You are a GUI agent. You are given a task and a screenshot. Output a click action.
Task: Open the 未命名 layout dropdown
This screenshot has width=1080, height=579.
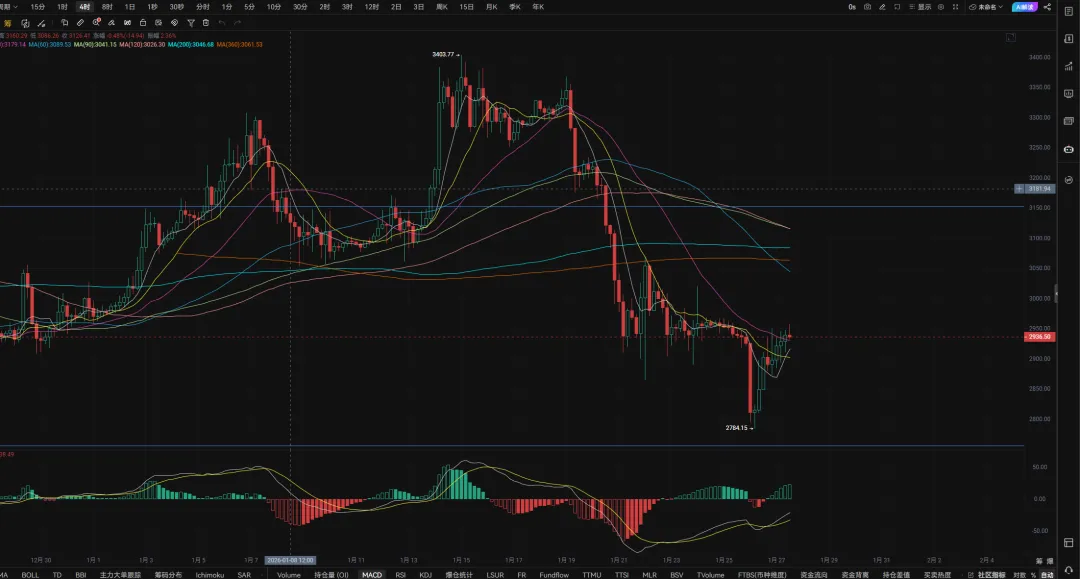point(988,7)
